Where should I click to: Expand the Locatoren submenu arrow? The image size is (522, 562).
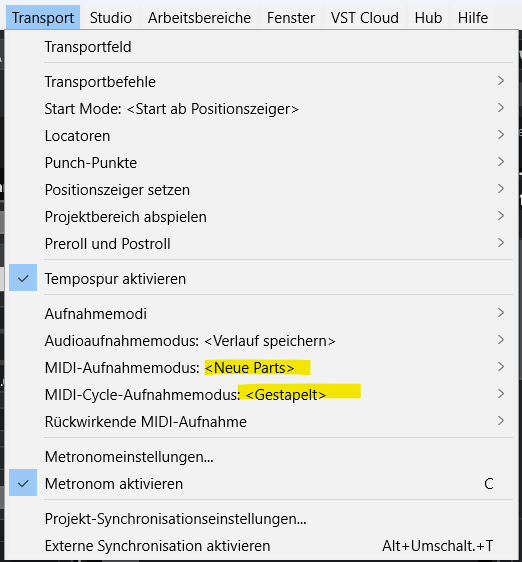(x=501, y=135)
